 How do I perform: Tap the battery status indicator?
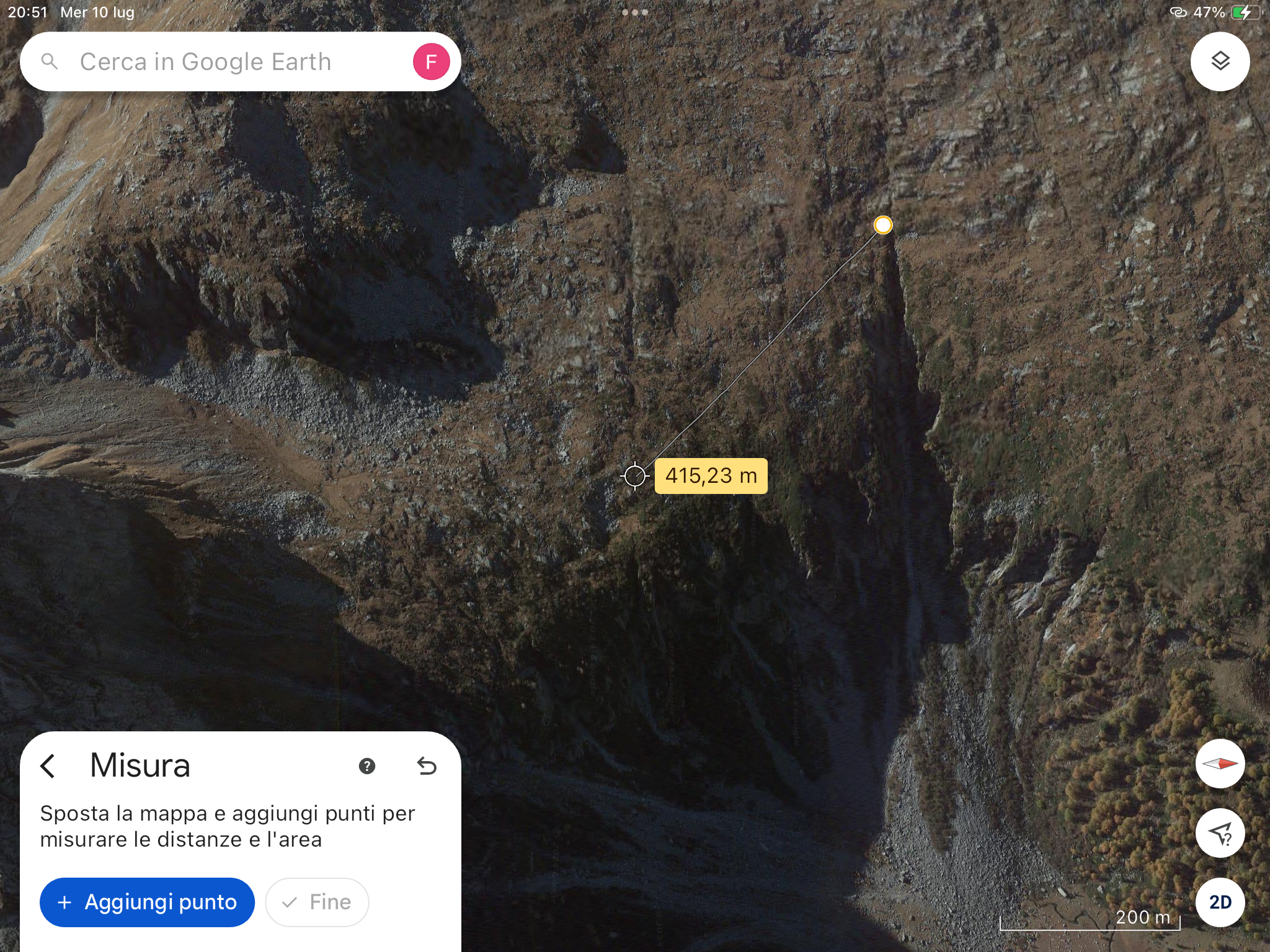click(x=1246, y=12)
